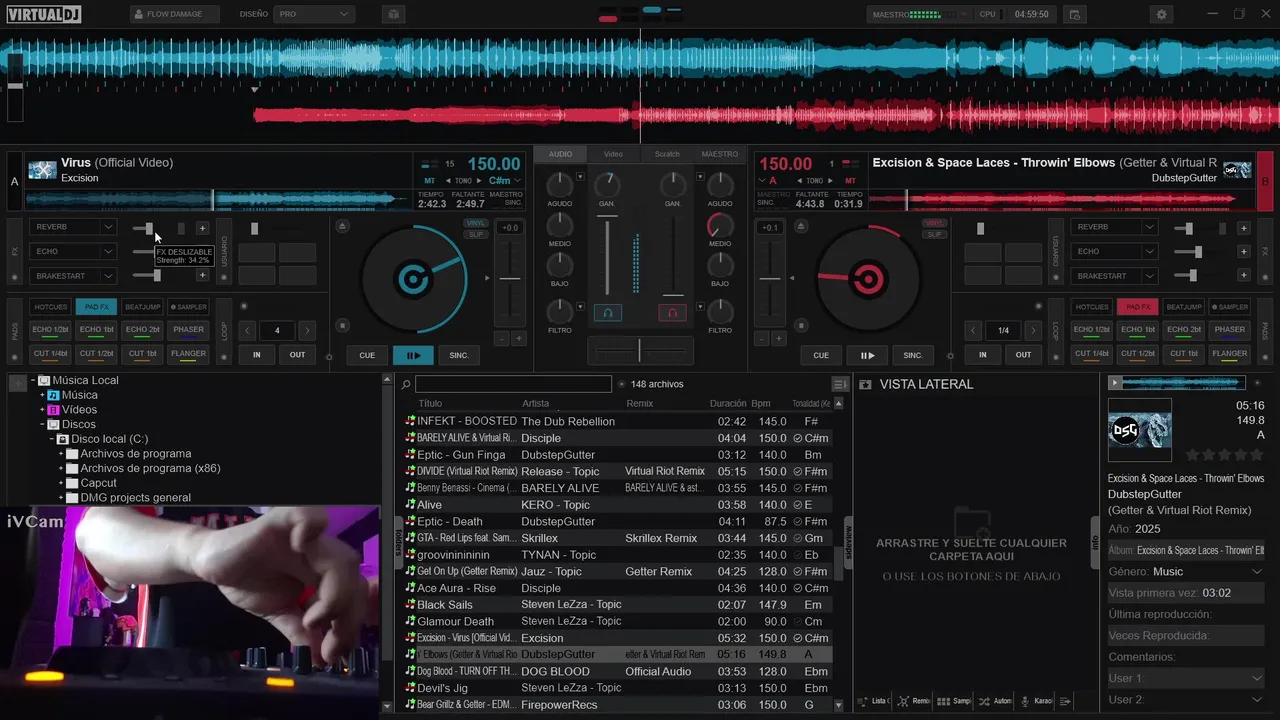Click Vista Lateral folder icon
This screenshot has width=1280, height=720.
pos(865,384)
